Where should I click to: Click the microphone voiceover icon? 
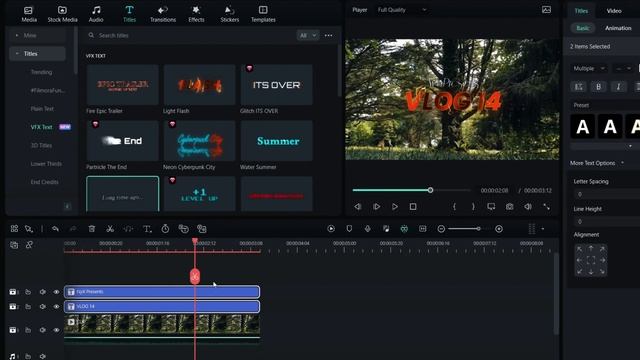tap(367, 229)
